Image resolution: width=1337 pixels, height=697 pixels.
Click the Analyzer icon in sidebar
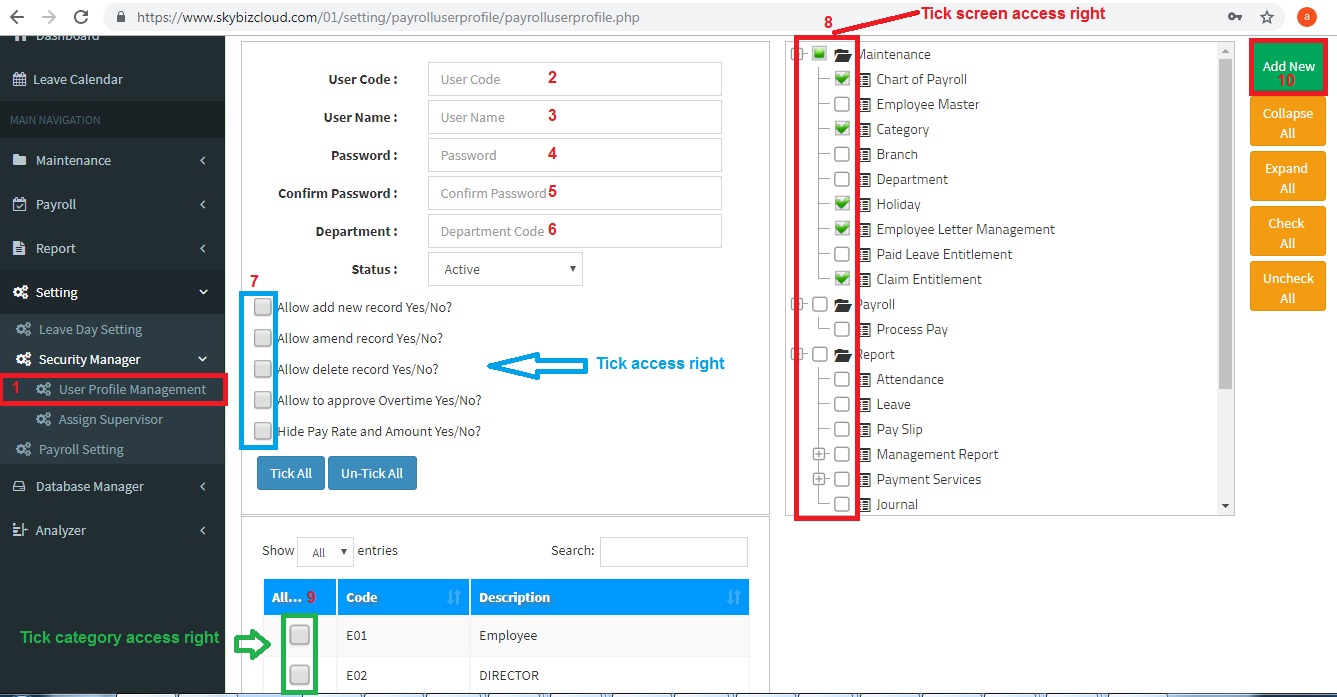[19, 531]
